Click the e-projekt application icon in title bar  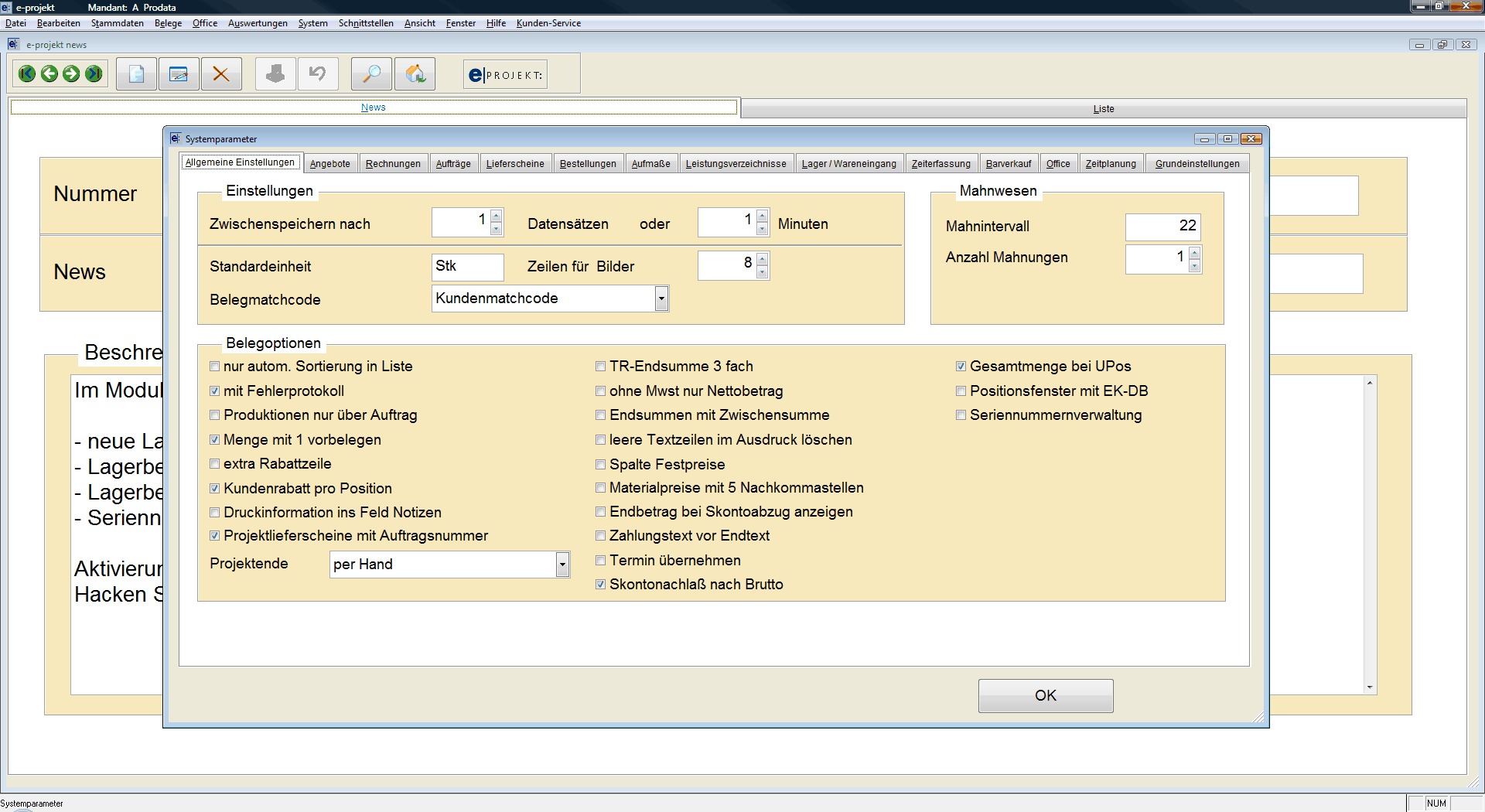[6, 7]
